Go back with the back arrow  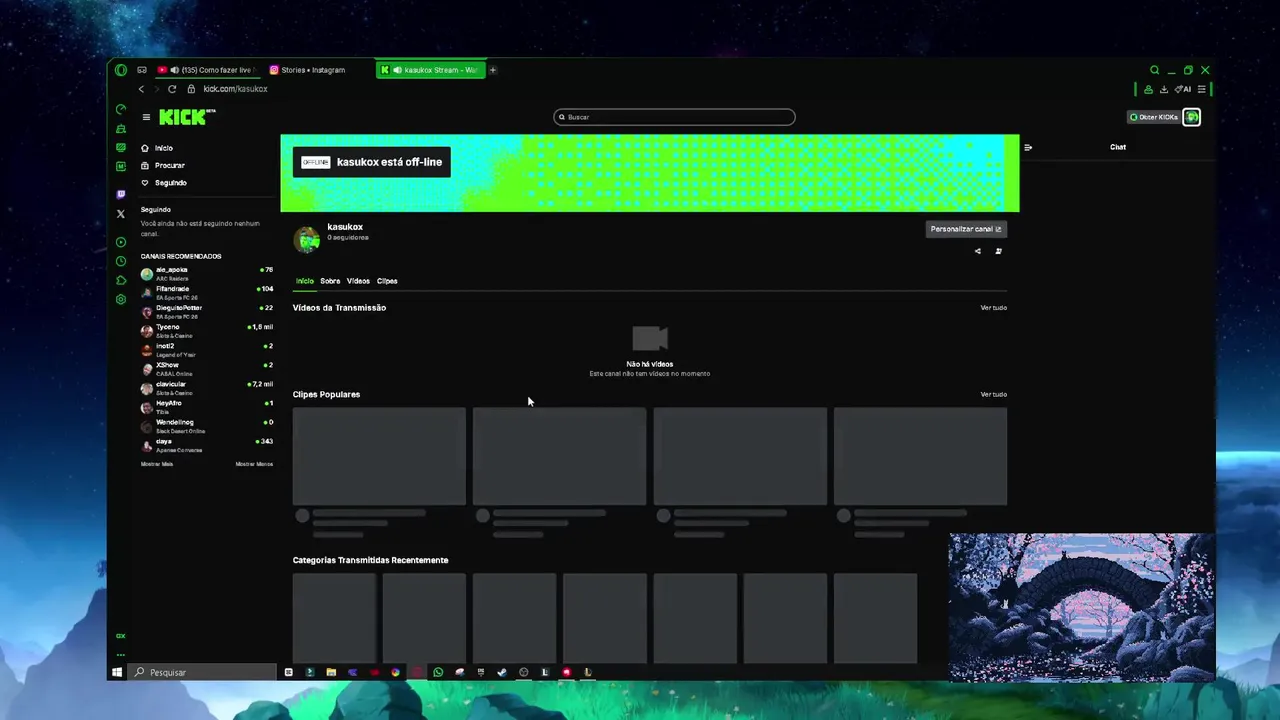click(x=141, y=89)
